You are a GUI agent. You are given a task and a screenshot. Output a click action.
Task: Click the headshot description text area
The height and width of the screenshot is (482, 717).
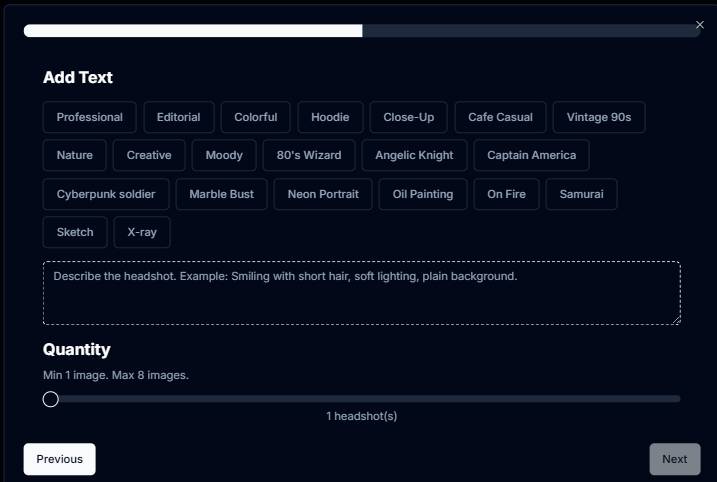click(x=361, y=293)
